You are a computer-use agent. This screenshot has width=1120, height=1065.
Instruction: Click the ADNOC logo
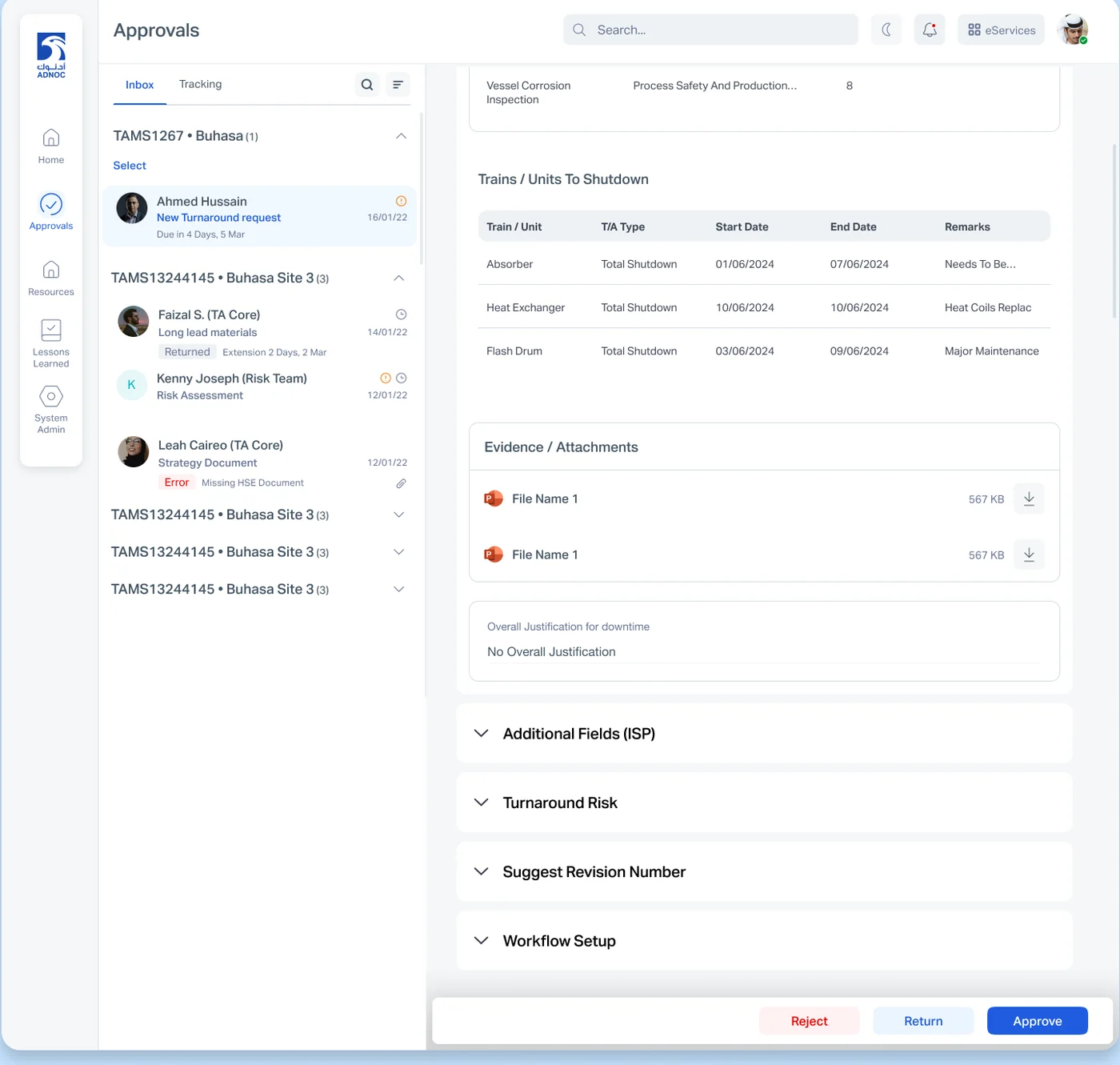pos(51,55)
